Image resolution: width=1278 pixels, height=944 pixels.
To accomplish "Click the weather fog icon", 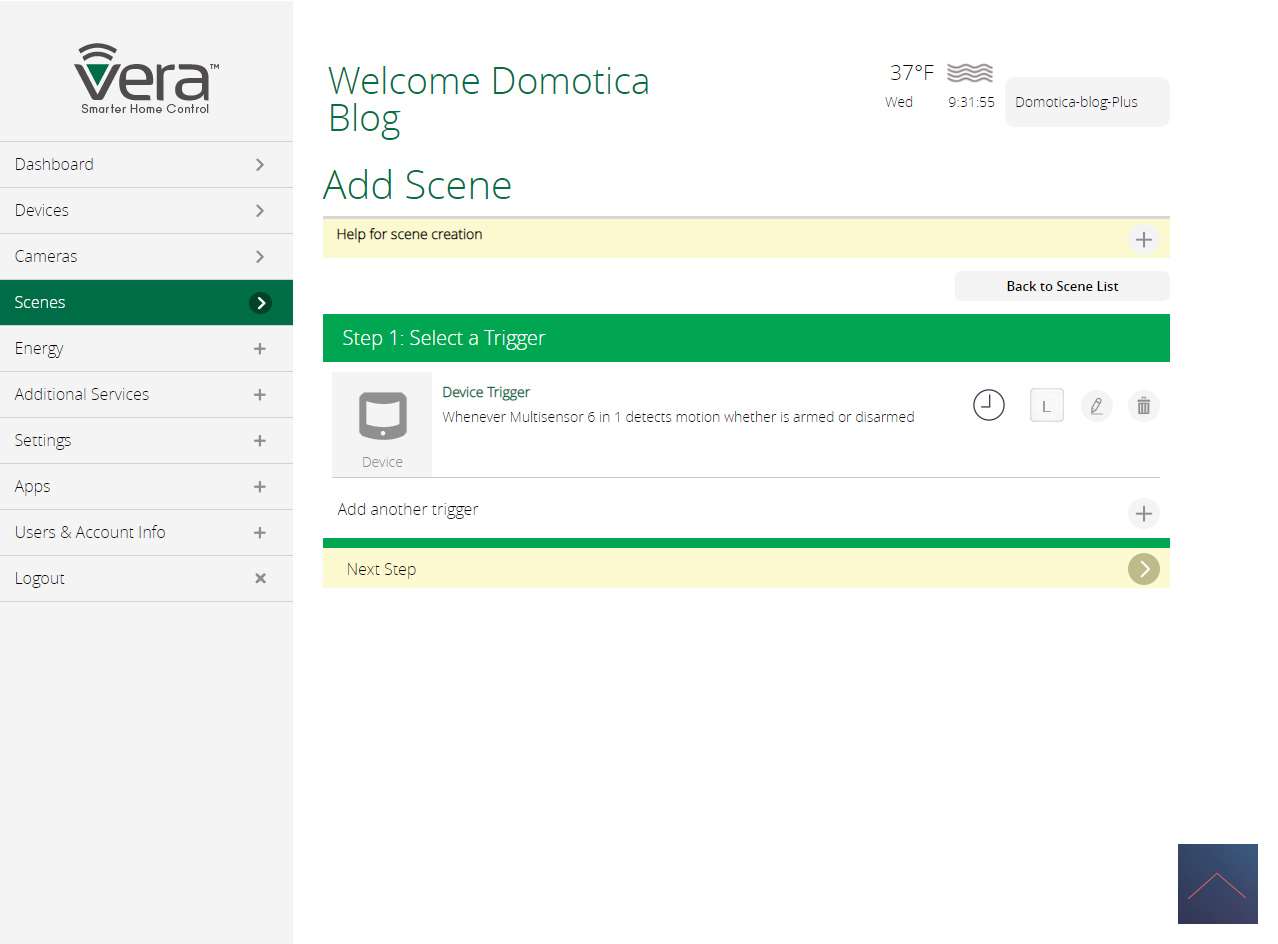I will (x=969, y=73).
